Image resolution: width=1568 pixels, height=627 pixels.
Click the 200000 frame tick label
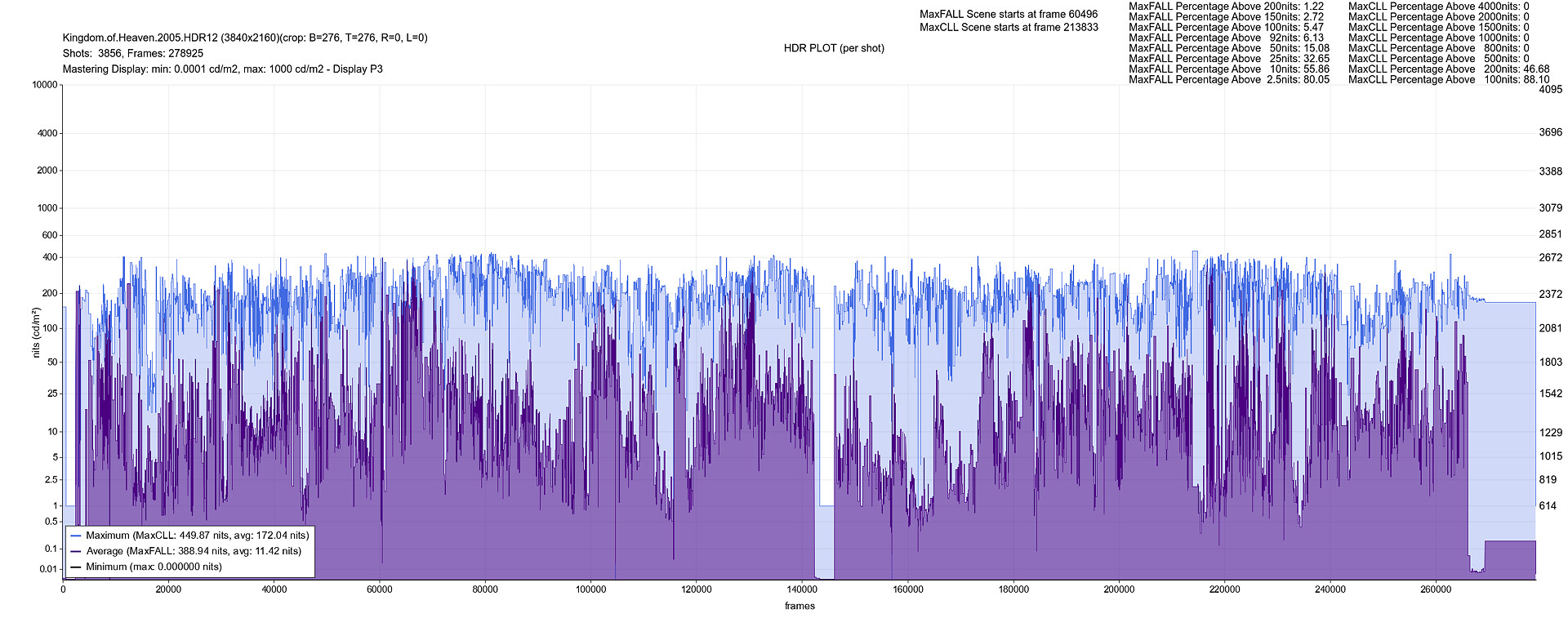[x=1119, y=589]
